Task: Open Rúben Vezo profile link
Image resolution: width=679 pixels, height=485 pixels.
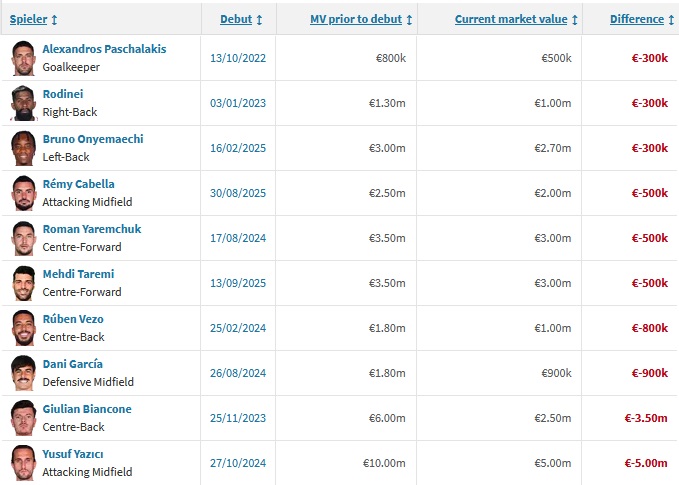Action: point(73,319)
